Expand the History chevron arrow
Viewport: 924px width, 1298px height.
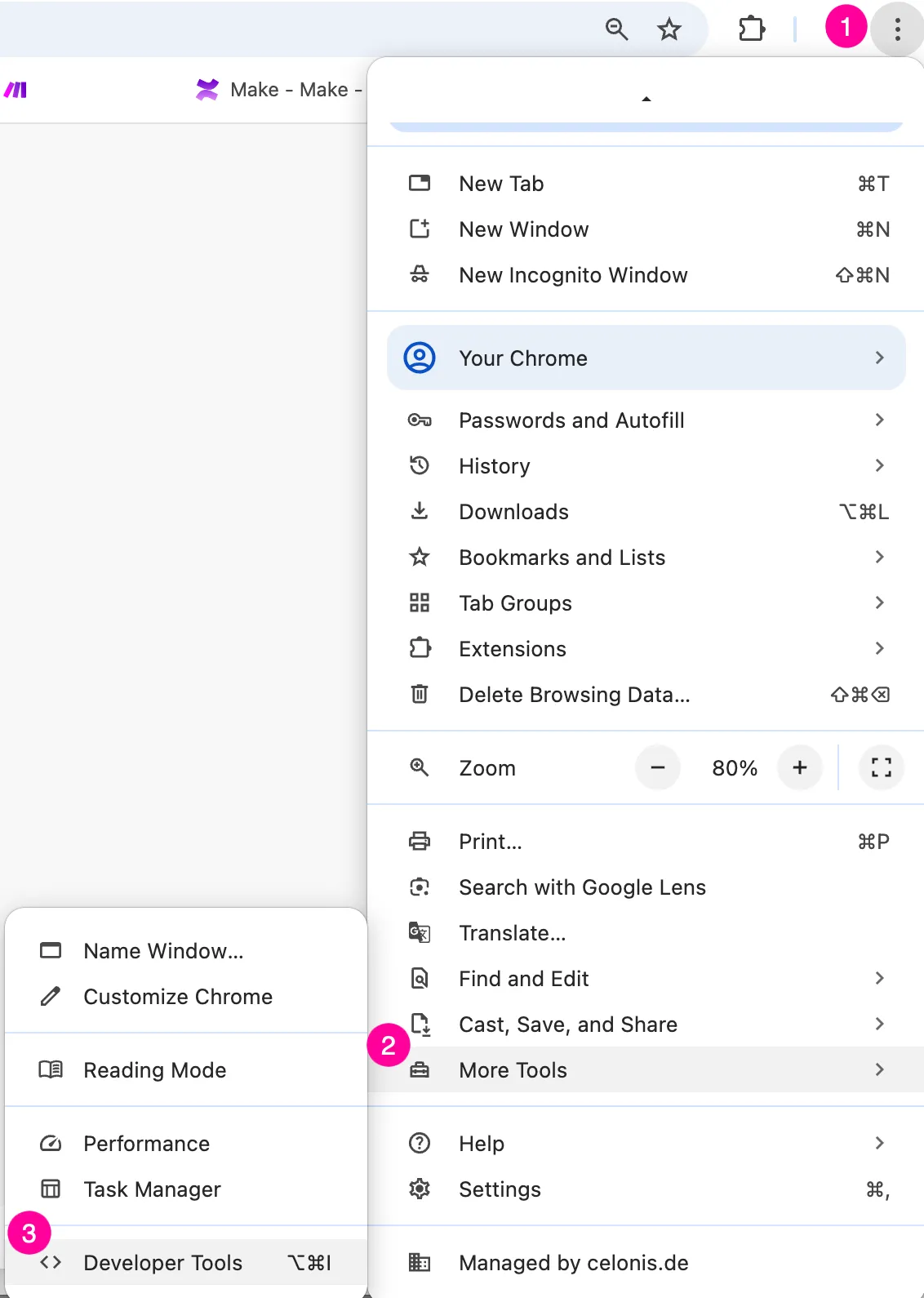coord(879,465)
